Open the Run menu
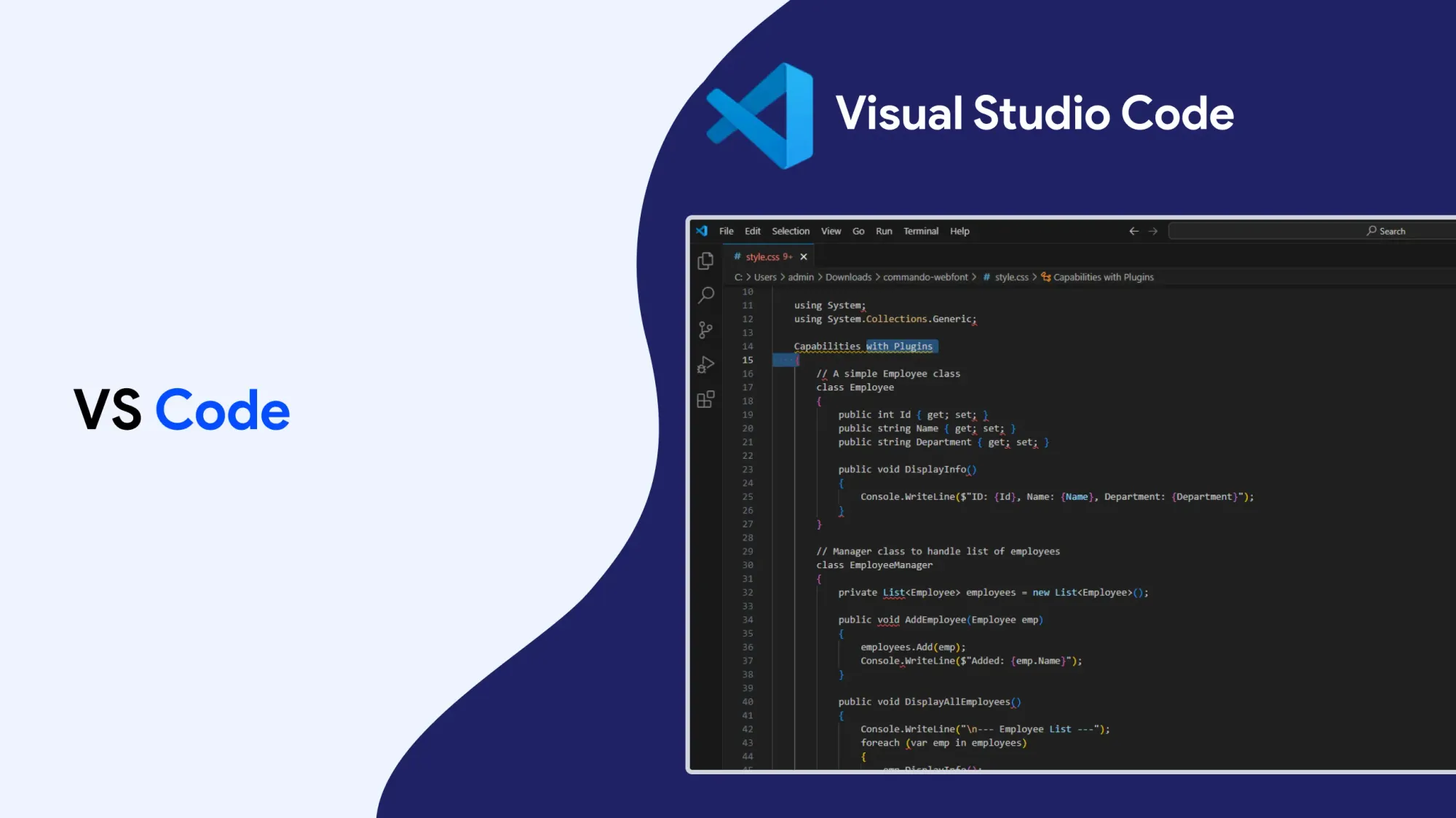The width and height of the screenshot is (1456, 818). tap(884, 231)
